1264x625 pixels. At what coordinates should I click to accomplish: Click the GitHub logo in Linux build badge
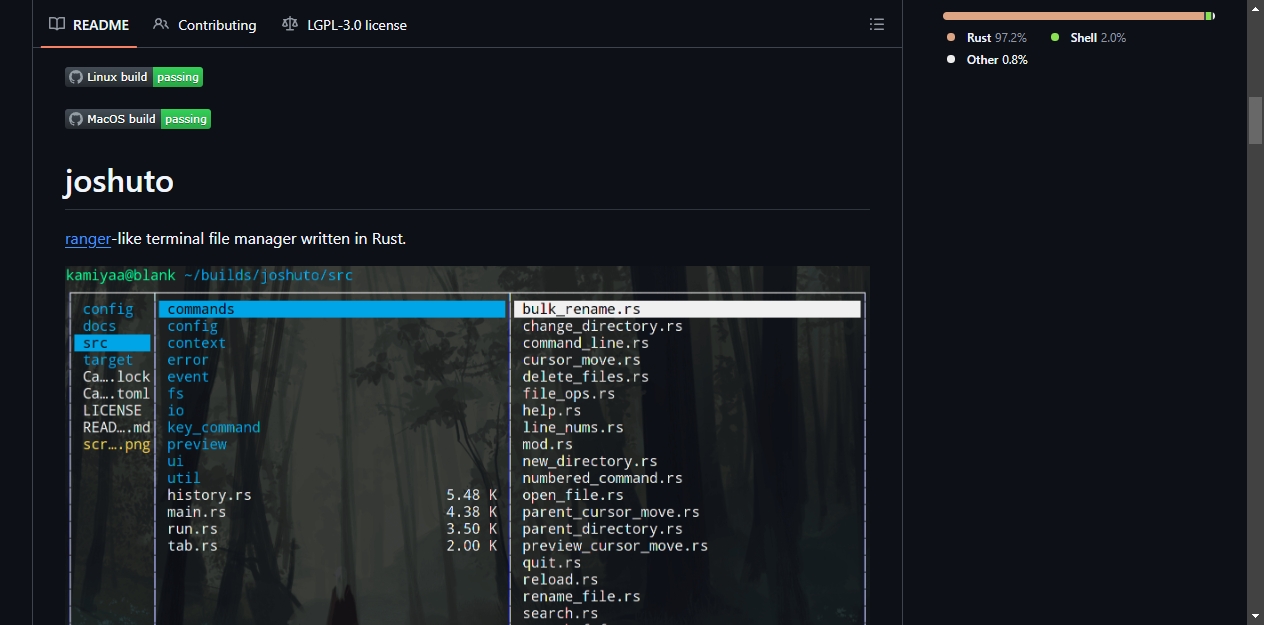click(x=76, y=77)
